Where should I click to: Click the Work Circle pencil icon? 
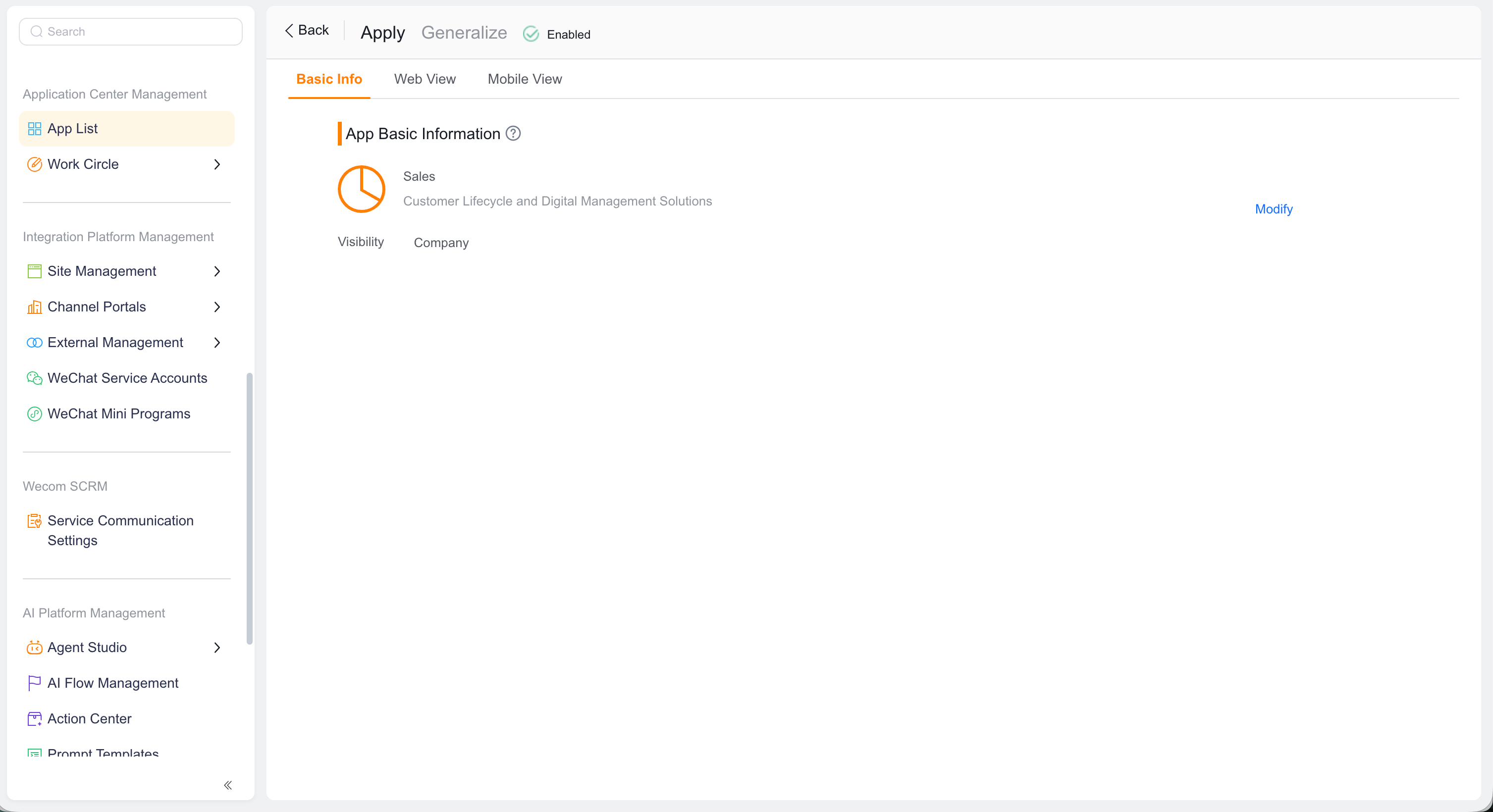click(x=35, y=164)
